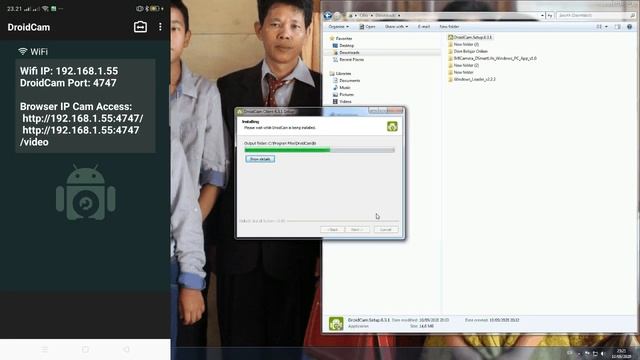The height and width of the screenshot is (360, 640).
Task: Select the Windows_Loader_v2.2.2 folder
Action: tap(472, 79)
